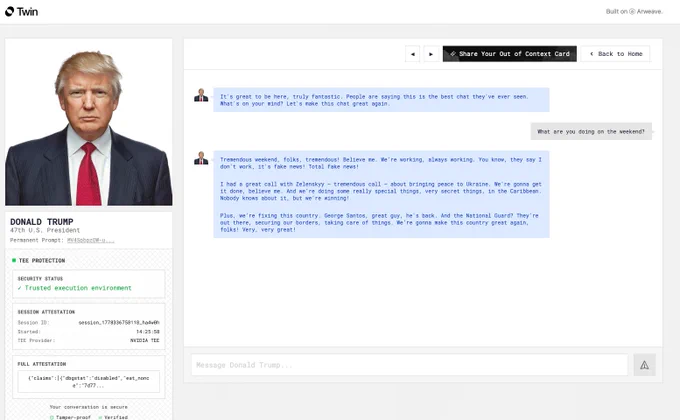680x420 pixels.
Task: Go to the next card arrow
Action: tap(431, 54)
